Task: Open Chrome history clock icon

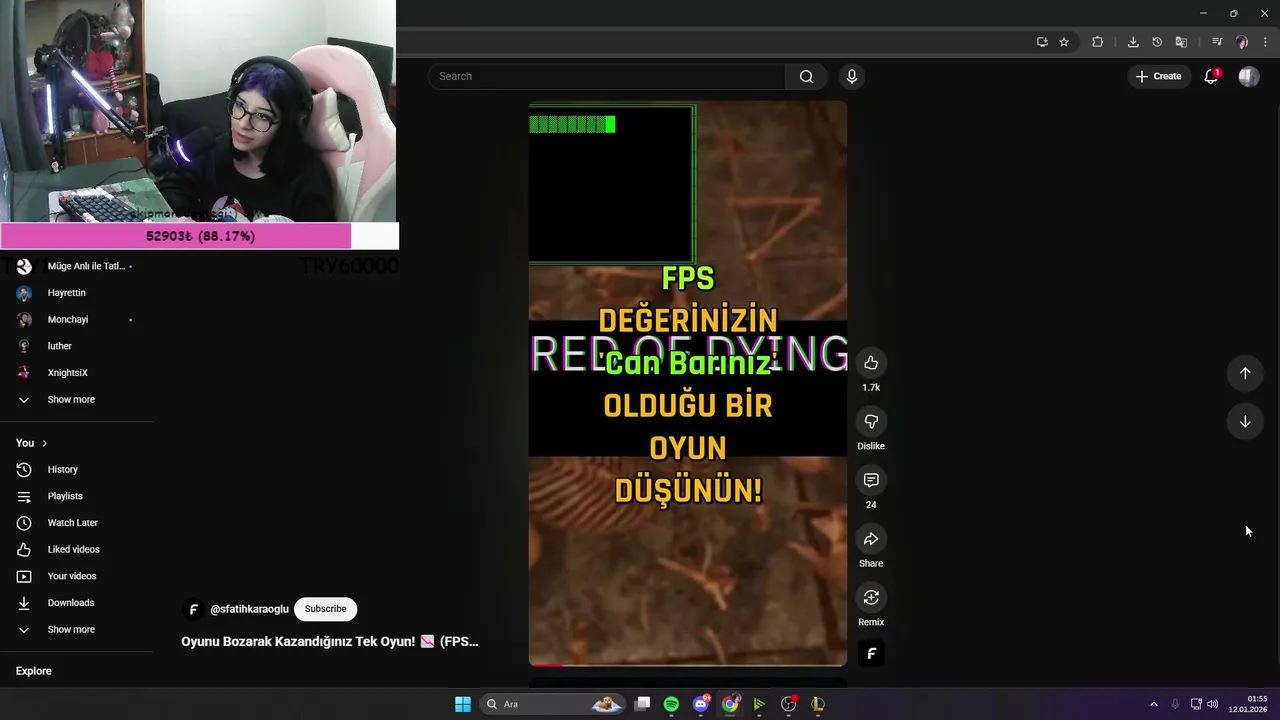Action: (1157, 42)
